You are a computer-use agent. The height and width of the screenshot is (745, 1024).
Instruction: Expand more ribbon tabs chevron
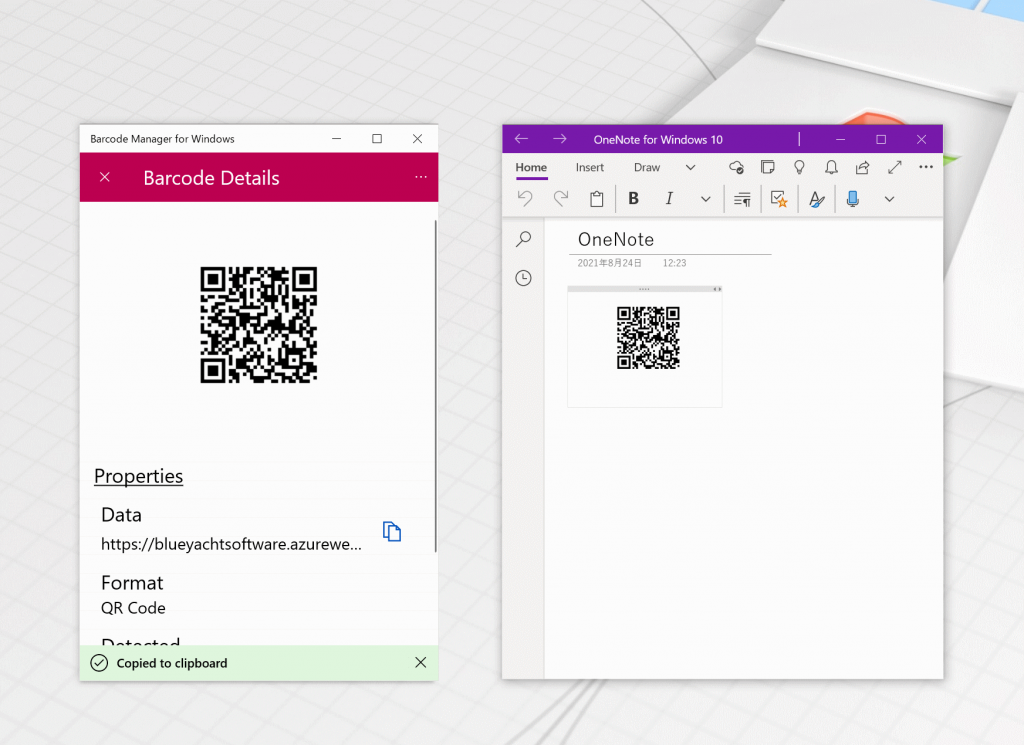690,168
